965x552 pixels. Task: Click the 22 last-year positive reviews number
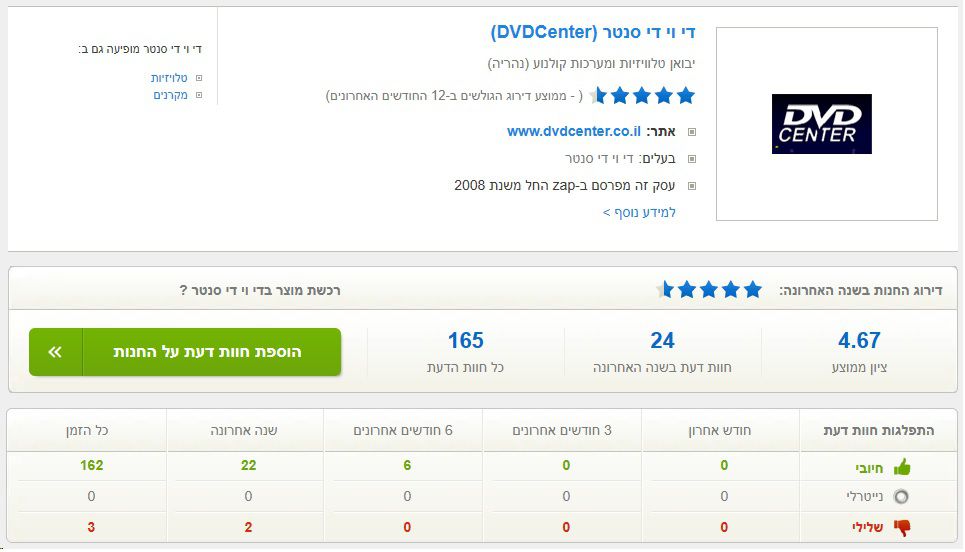tap(249, 465)
